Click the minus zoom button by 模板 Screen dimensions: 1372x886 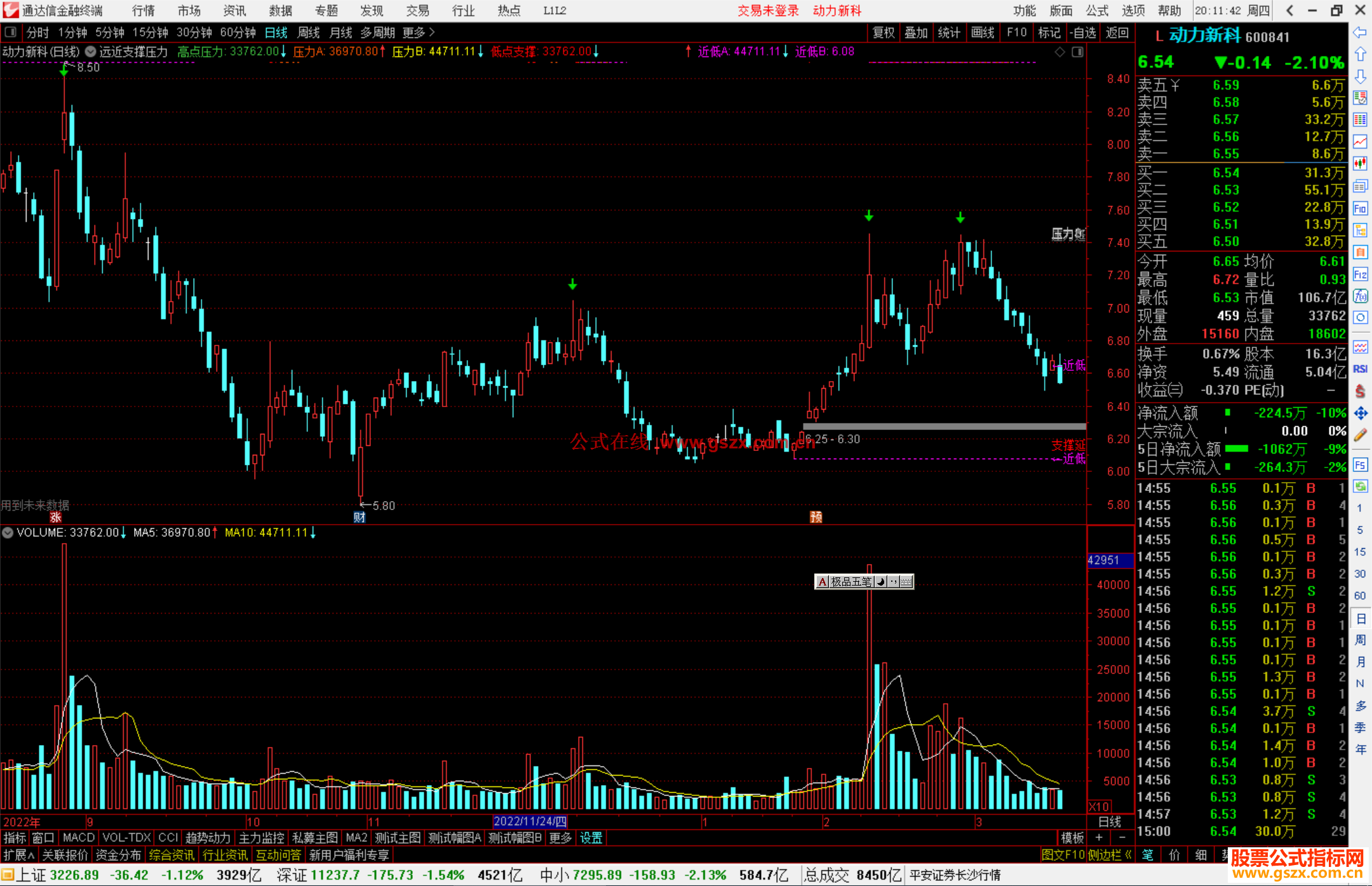click(x=1122, y=838)
